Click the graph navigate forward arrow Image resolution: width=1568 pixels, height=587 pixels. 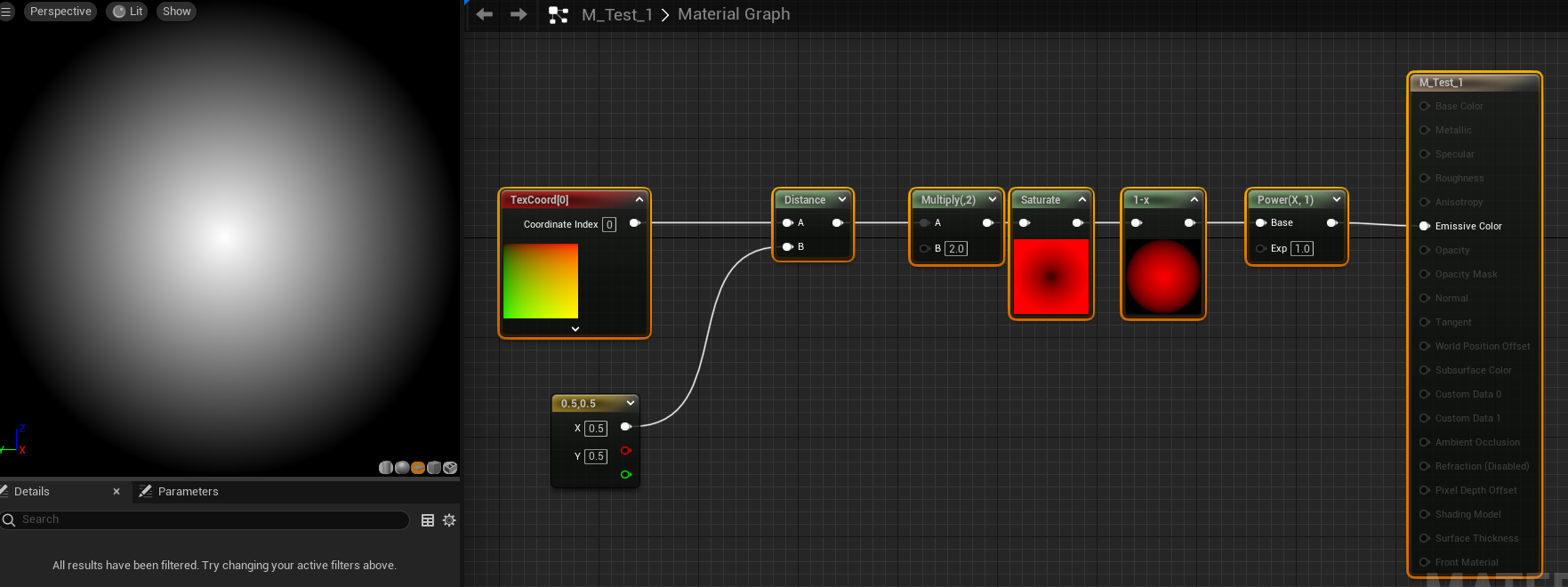pos(519,14)
